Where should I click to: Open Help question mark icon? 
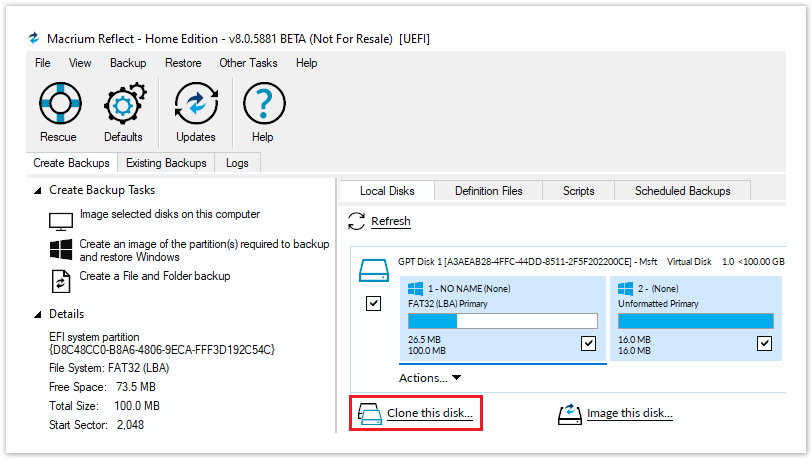263,104
